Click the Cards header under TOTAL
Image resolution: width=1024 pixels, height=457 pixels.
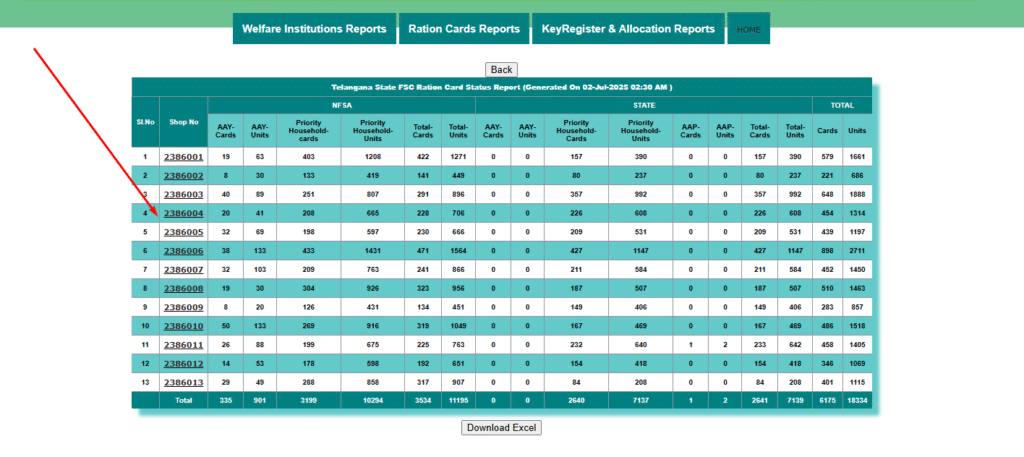point(827,131)
